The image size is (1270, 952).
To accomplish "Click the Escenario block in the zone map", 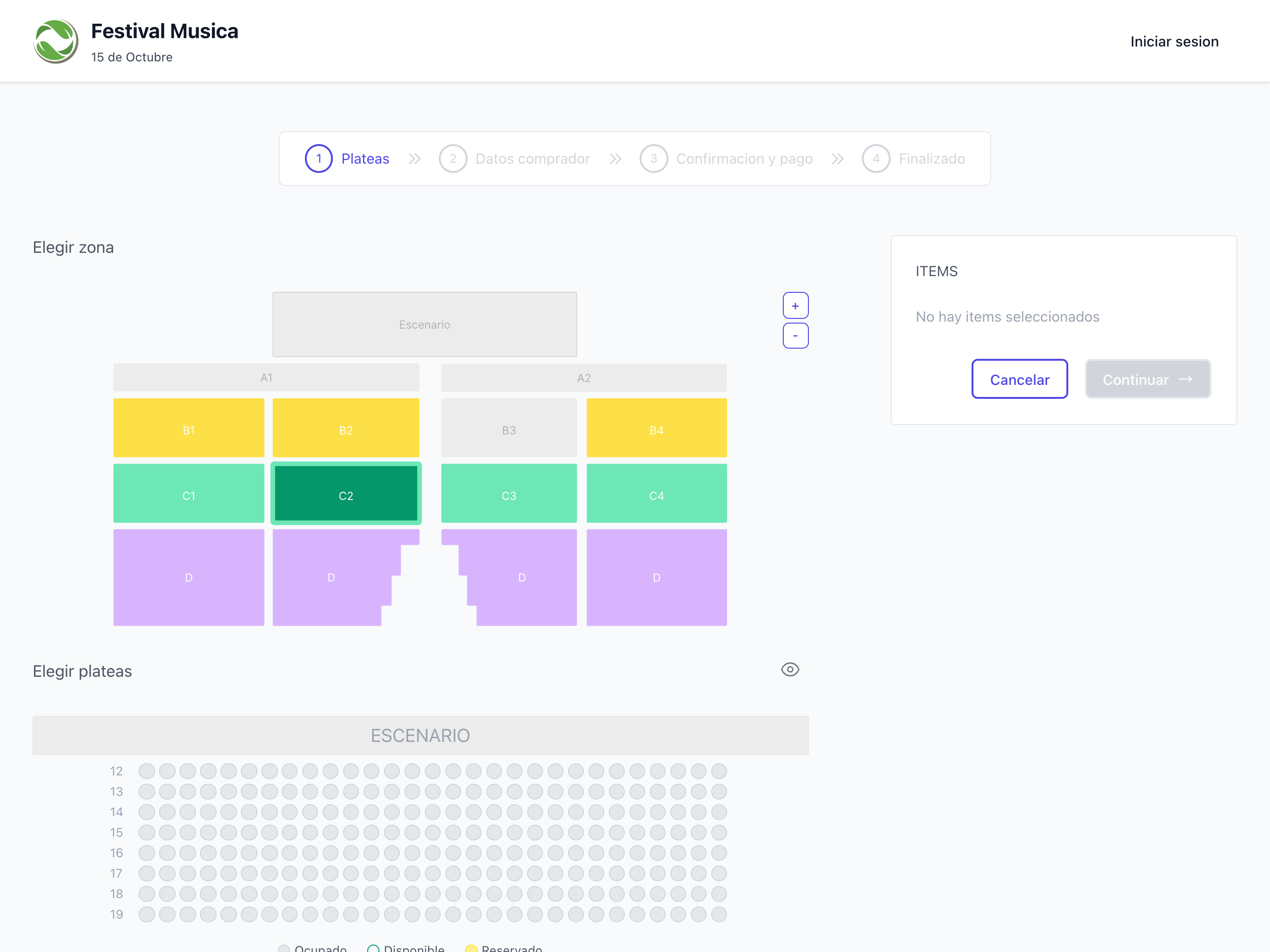I will [x=424, y=324].
